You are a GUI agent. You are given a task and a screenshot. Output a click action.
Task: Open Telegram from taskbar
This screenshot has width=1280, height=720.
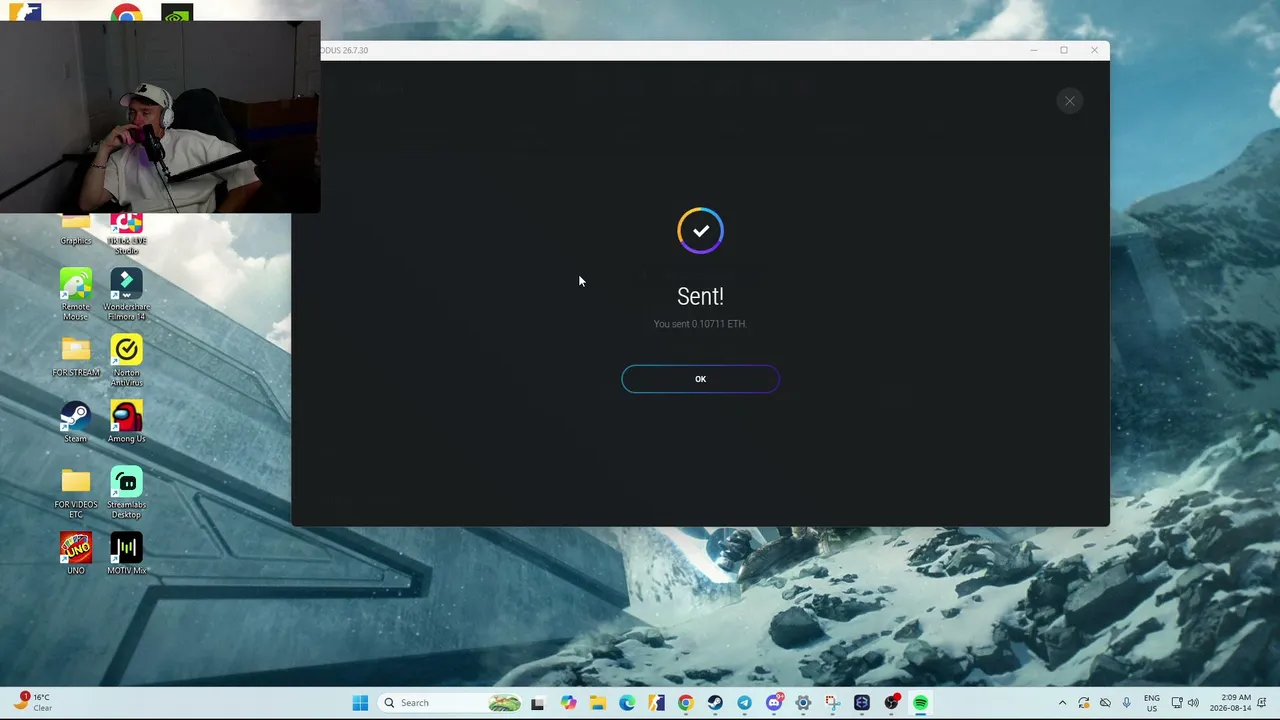coord(744,703)
